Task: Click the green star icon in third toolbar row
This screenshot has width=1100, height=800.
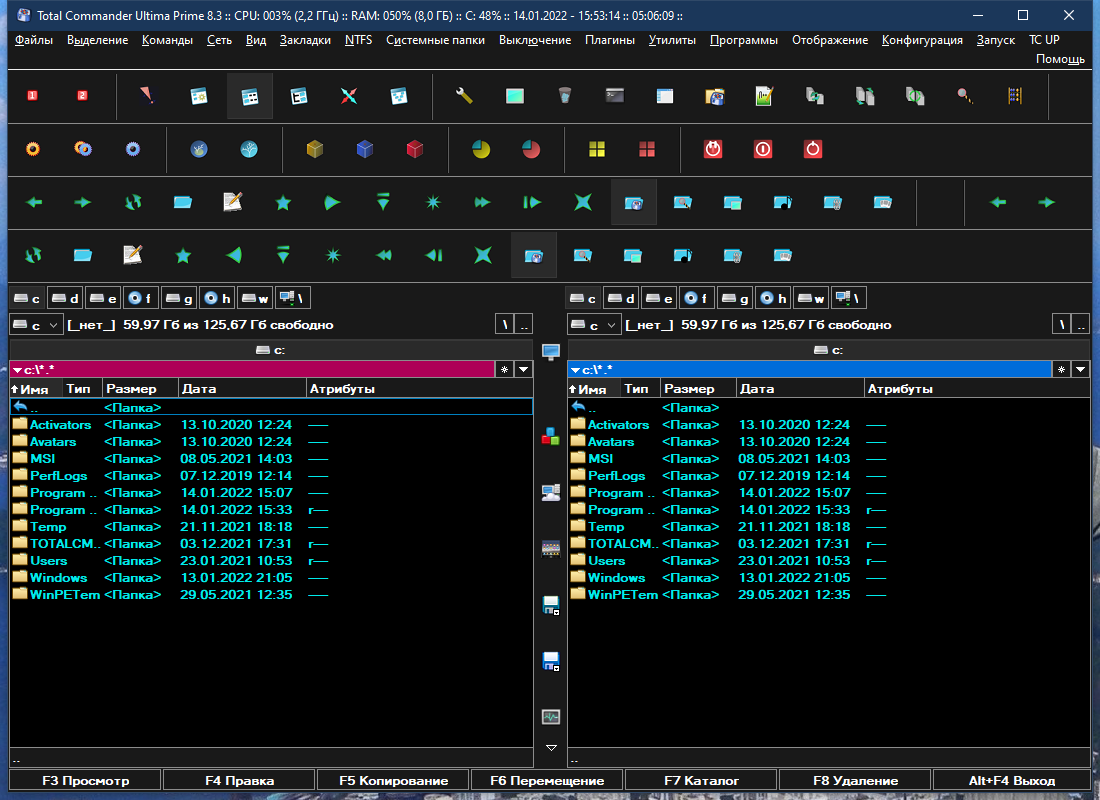Action: (x=283, y=203)
